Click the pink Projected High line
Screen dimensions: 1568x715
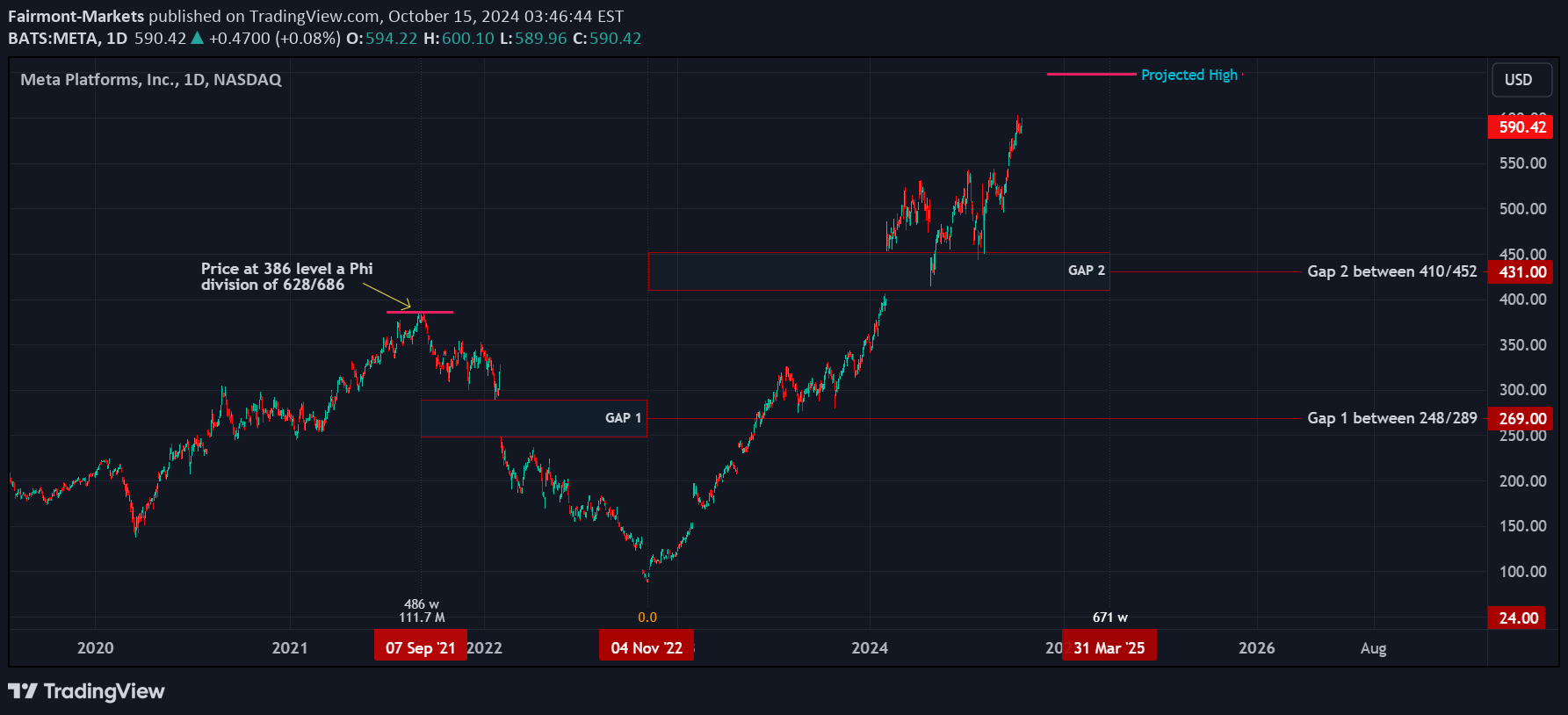coord(1092,75)
